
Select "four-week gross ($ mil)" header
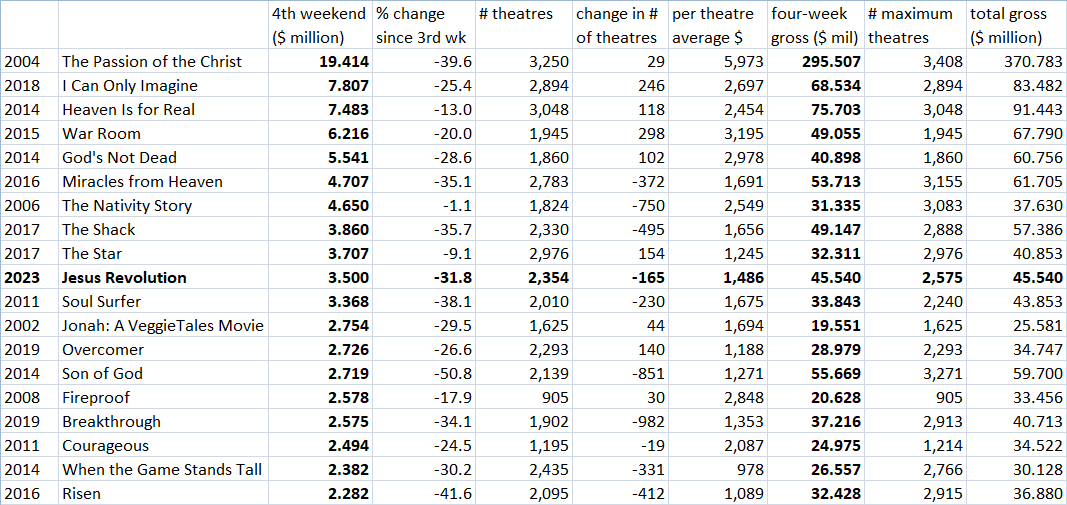pos(816,26)
